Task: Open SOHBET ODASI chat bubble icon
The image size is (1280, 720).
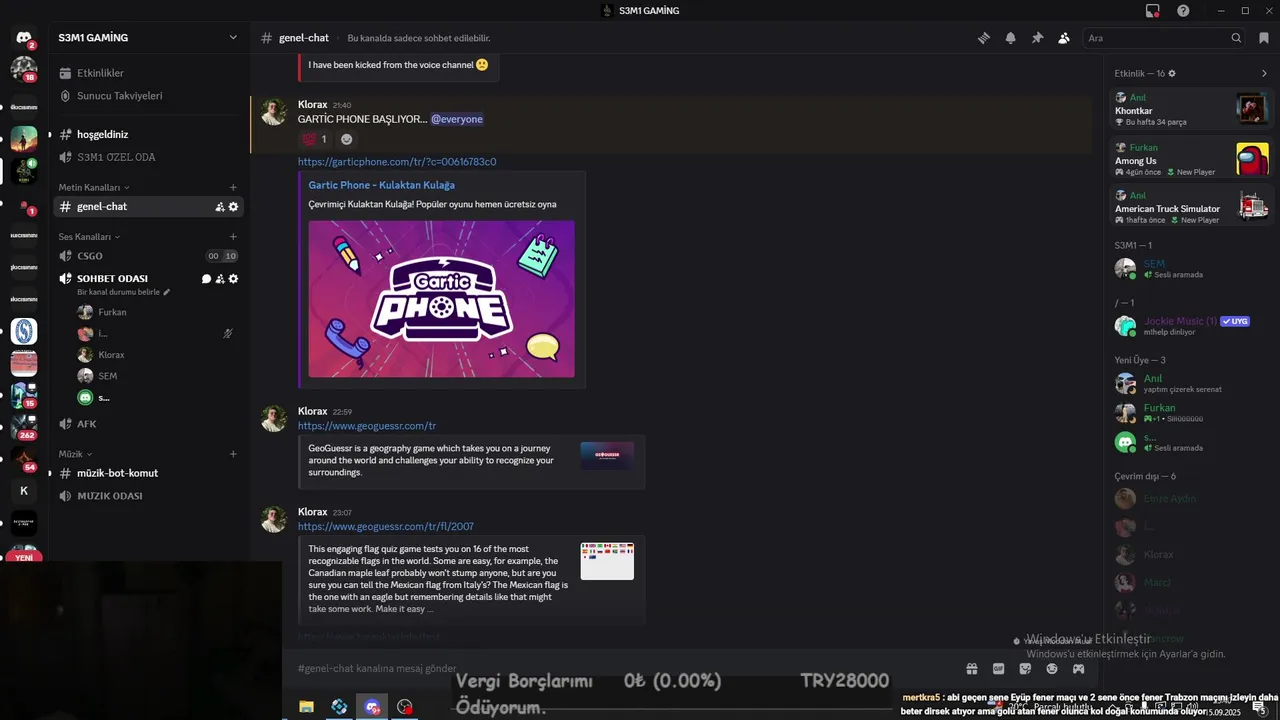Action: click(x=206, y=279)
